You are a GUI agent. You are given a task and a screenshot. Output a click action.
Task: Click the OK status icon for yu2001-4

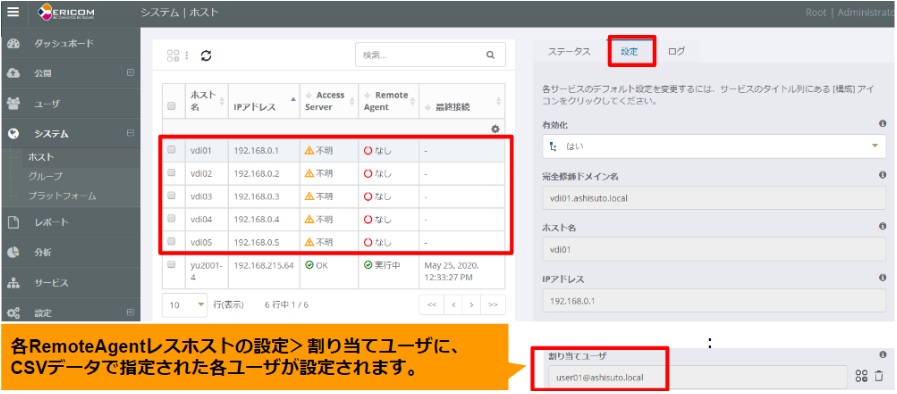[x=309, y=265]
